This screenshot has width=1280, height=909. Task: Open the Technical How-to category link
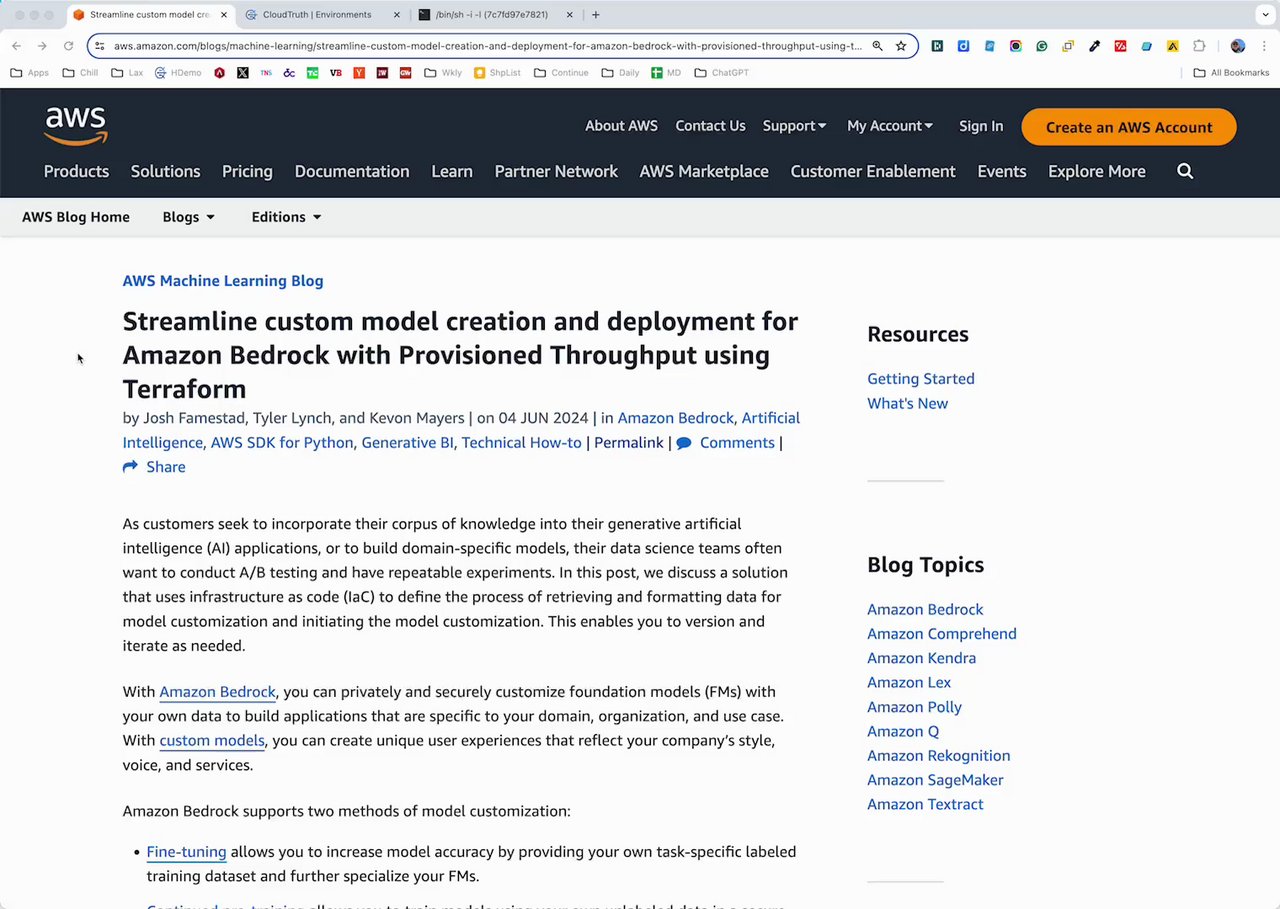pyautogui.click(x=521, y=443)
